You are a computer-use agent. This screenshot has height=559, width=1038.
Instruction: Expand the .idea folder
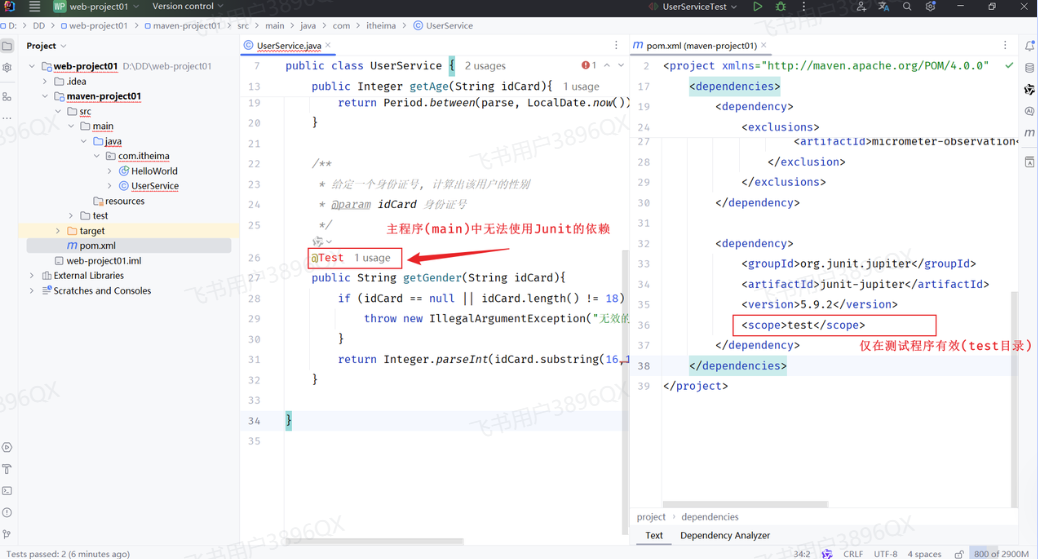[45, 81]
